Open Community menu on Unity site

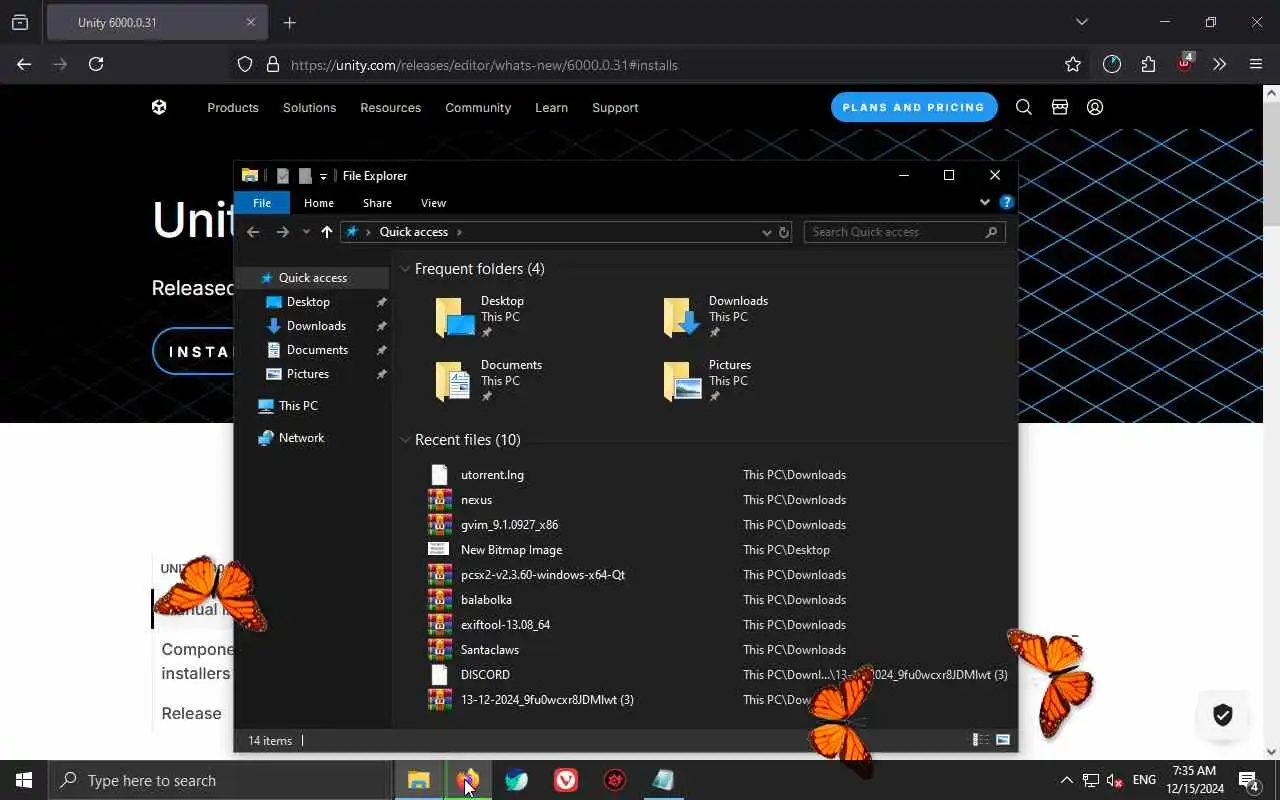click(478, 108)
